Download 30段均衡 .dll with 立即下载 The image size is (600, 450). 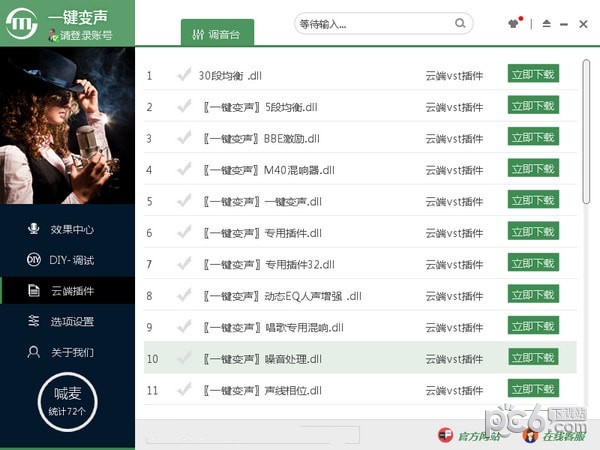[x=533, y=74]
